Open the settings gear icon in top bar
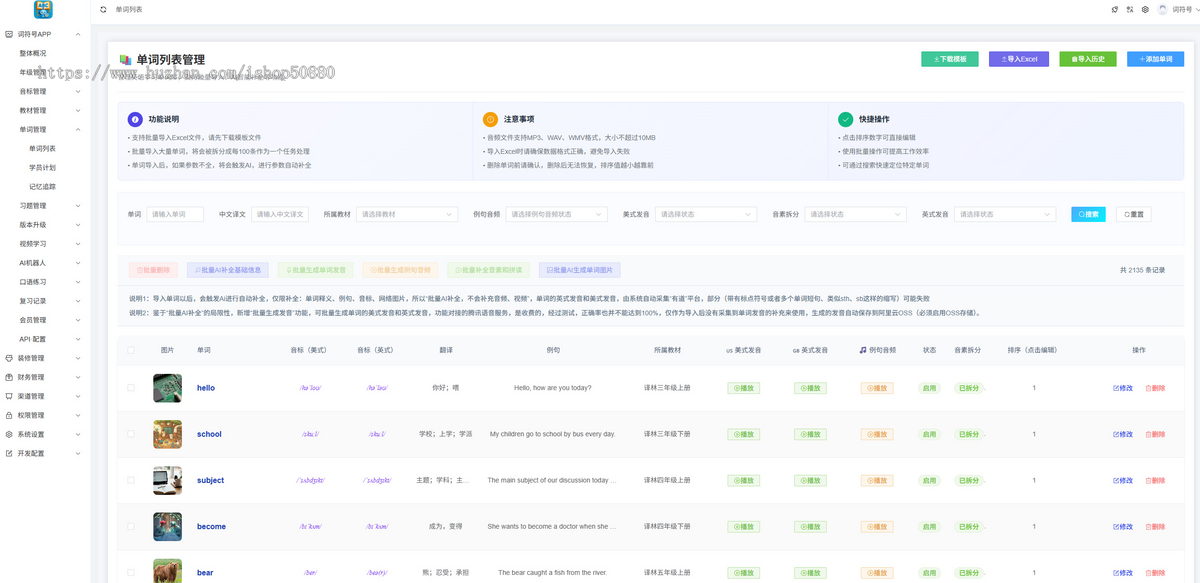Image resolution: width=1200 pixels, height=583 pixels. [1145, 9]
